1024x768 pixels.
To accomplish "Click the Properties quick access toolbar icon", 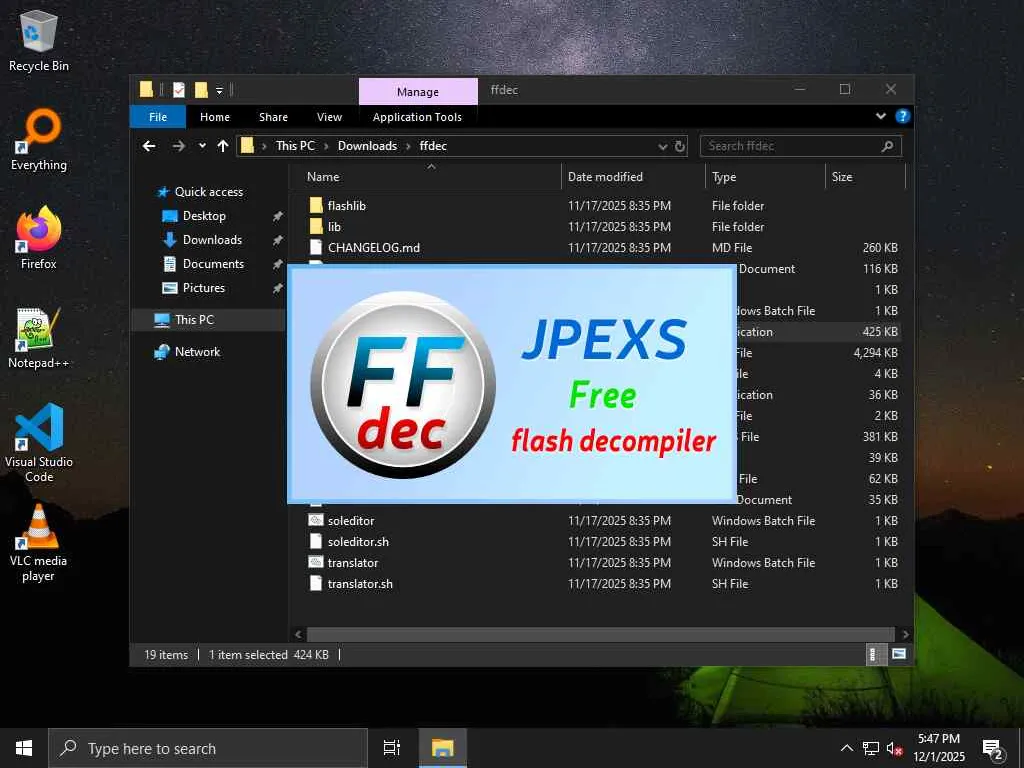I will click(178, 89).
